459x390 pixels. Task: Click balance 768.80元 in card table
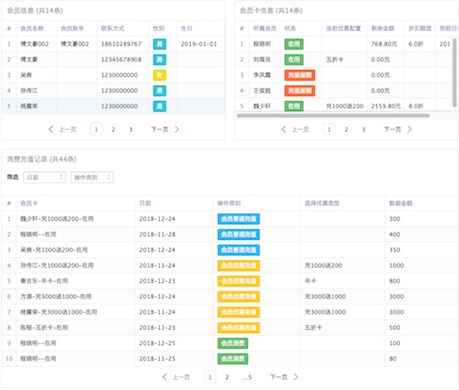(x=384, y=44)
